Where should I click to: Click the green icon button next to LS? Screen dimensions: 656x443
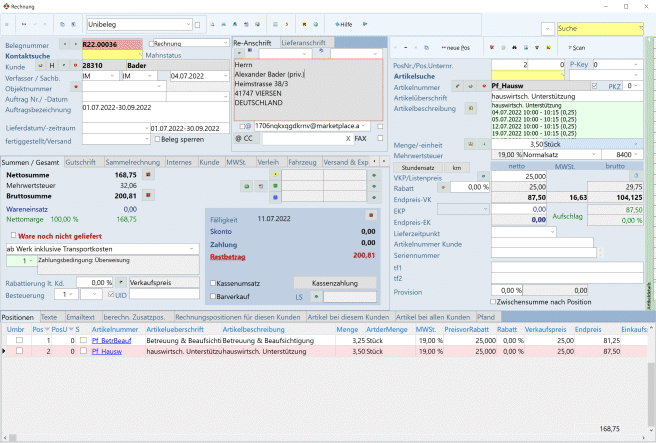[x=316, y=297]
